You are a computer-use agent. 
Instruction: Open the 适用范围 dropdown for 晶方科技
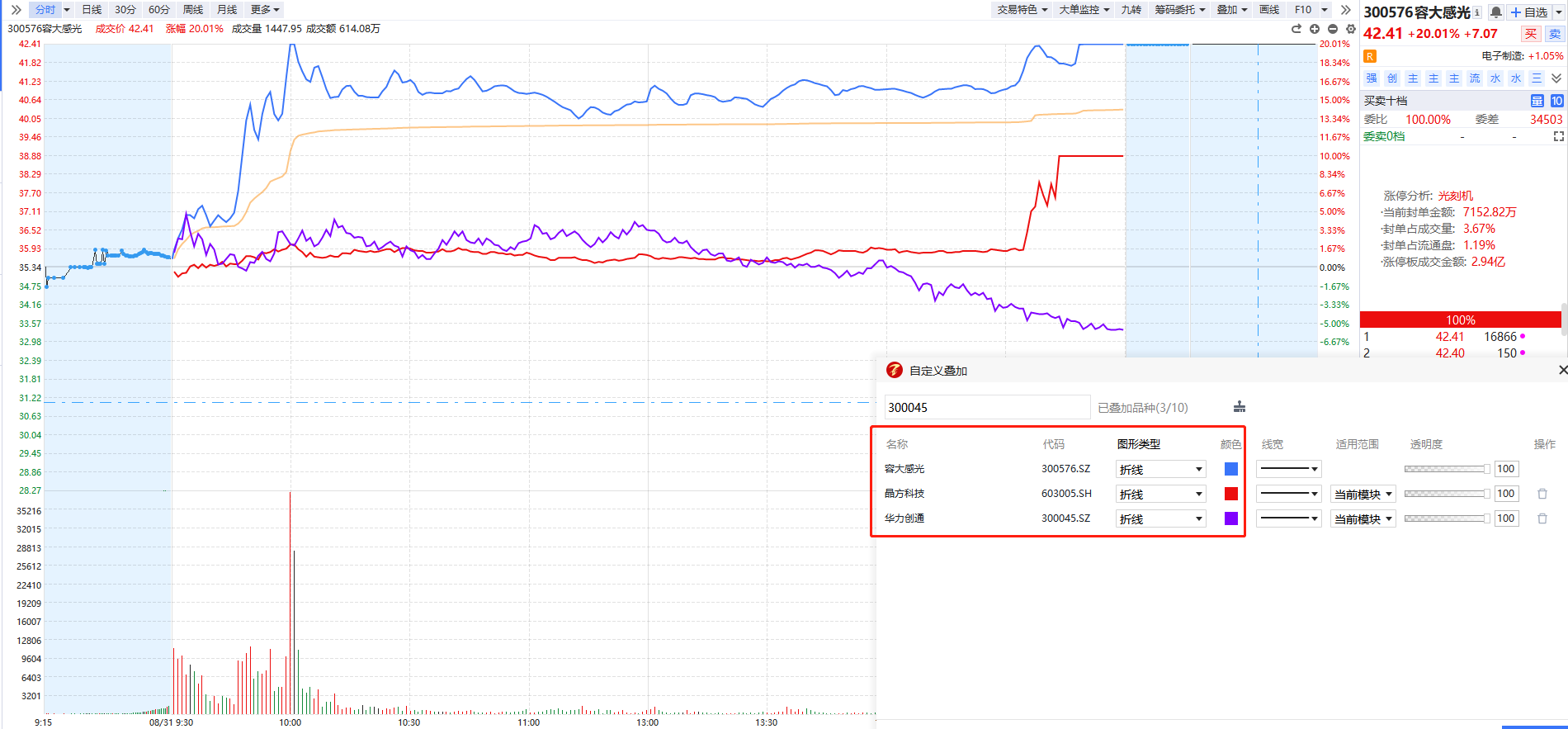pos(1363,494)
